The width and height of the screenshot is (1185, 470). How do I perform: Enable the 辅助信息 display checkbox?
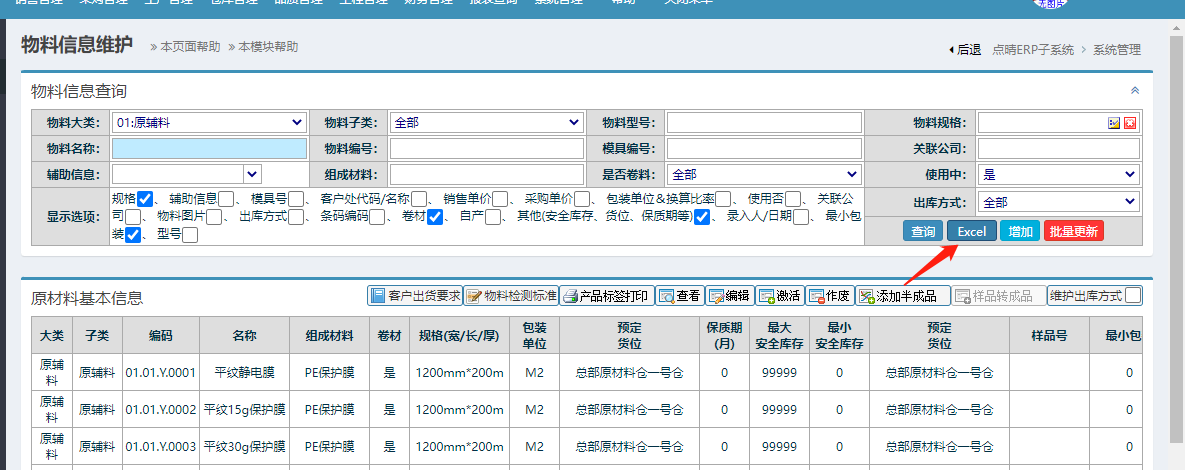[x=227, y=198]
